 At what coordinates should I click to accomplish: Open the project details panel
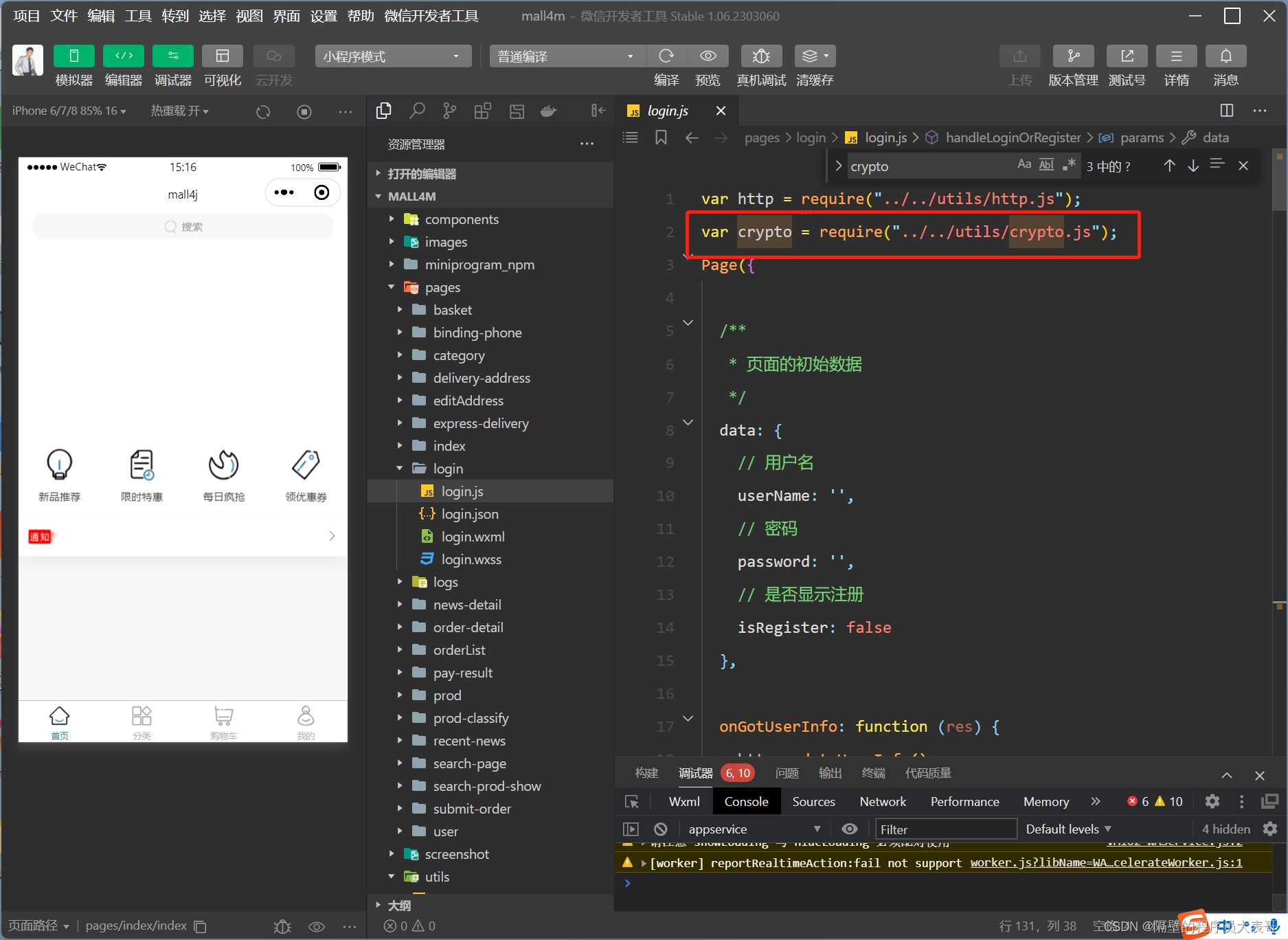[1176, 56]
